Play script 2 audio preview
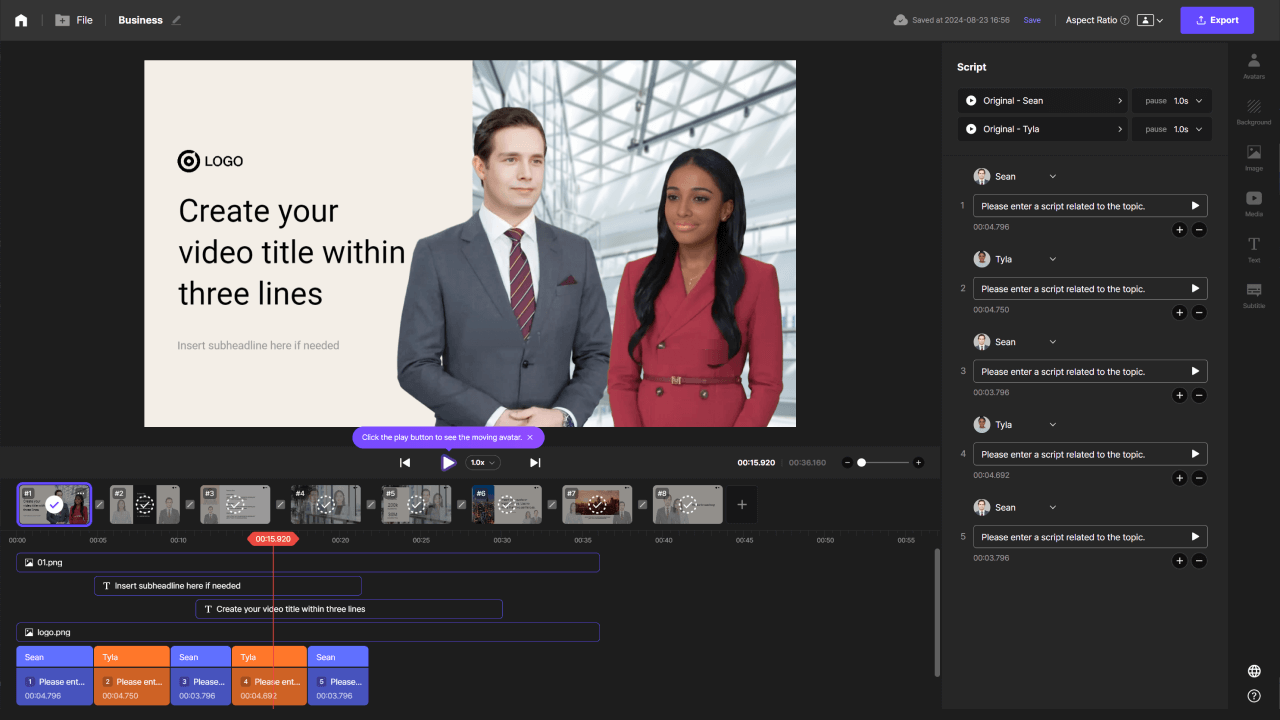 click(1194, 289)
